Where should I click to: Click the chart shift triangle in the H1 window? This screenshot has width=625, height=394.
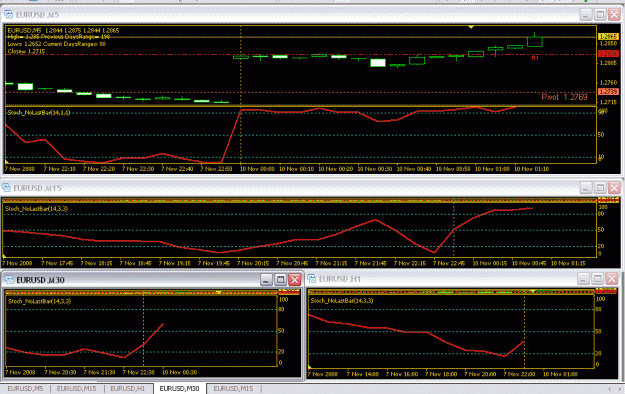point(534,291)
